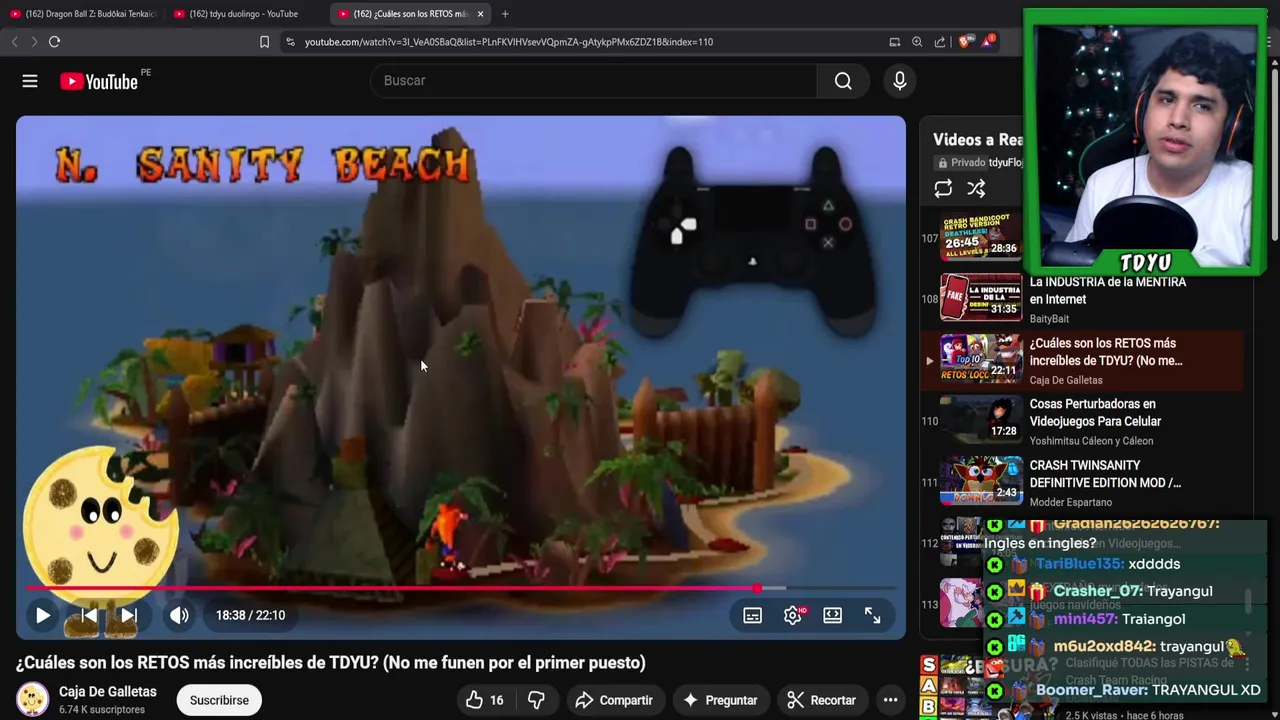Skip to next video in playlist
The image size is (1280, 720).
pos(129,616)
